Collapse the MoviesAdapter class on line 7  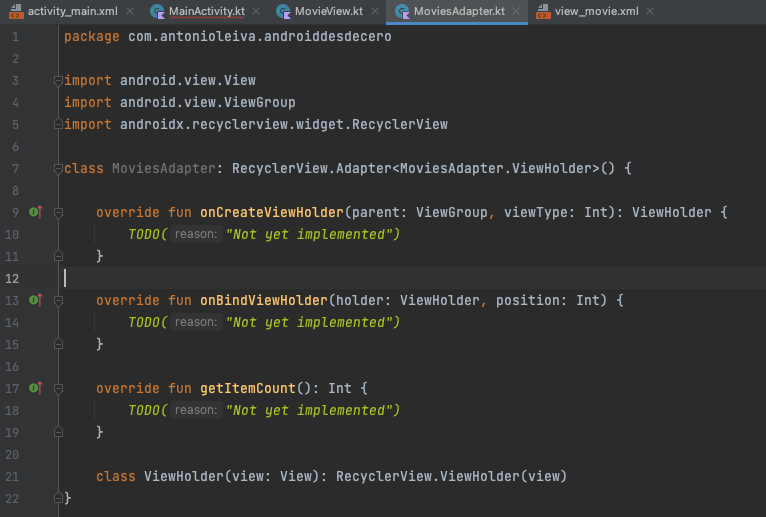[x=58, y=169]
